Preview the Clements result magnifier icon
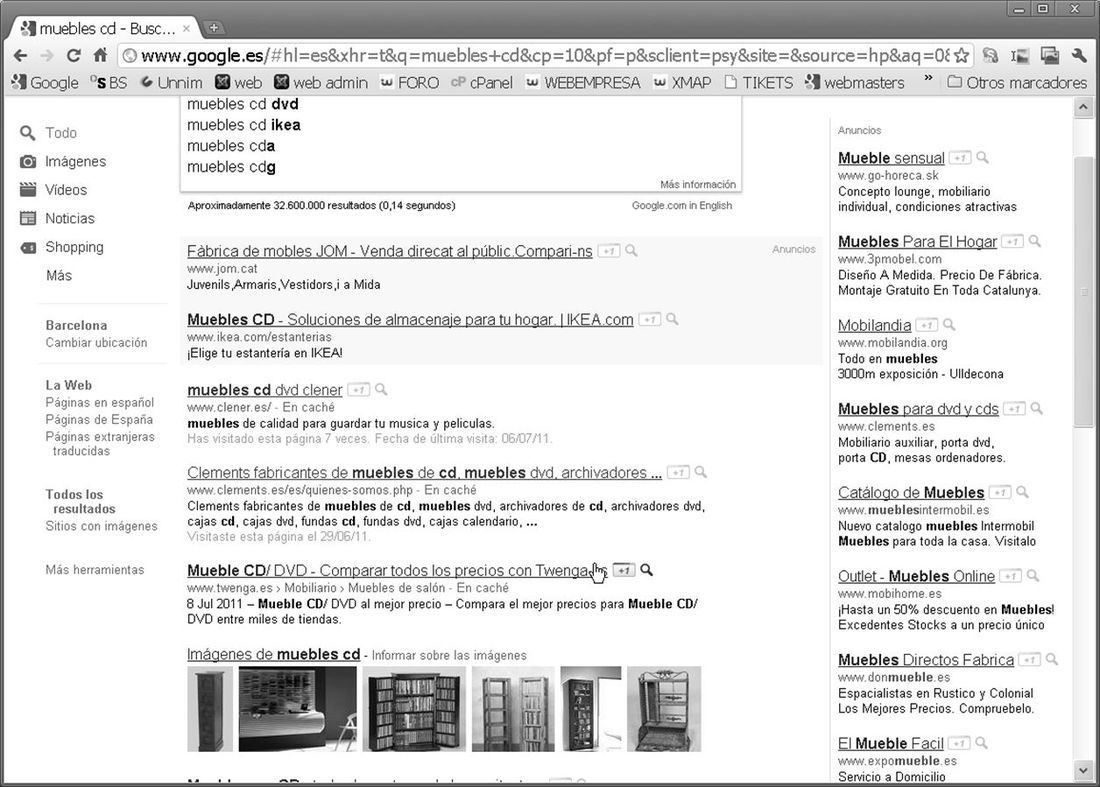The width and height of the screenshot is (1100, 787). pos(700,472)
